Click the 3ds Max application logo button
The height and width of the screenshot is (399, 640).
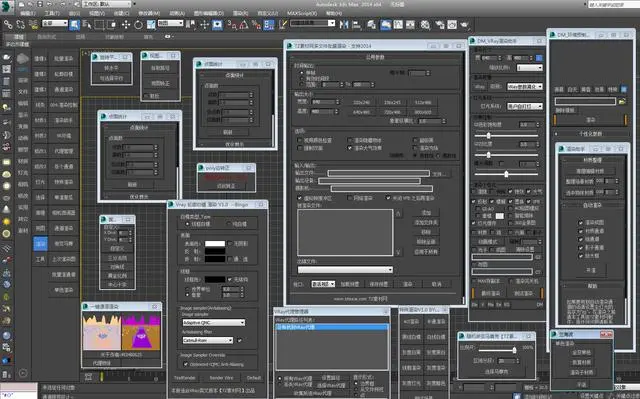7,6
